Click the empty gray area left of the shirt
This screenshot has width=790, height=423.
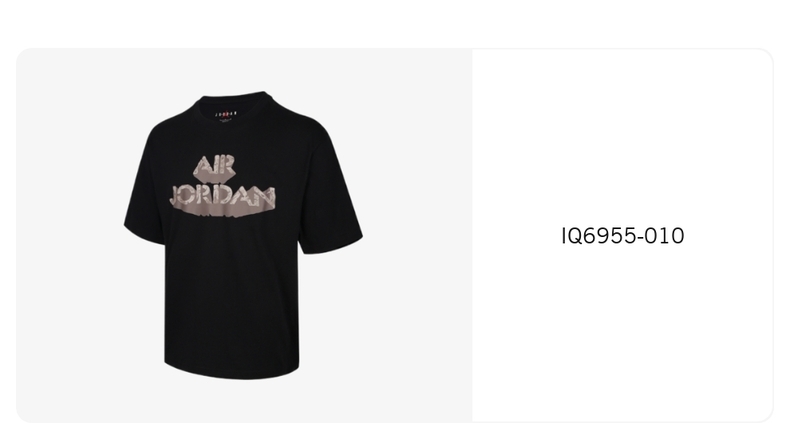tap(71, 235)
